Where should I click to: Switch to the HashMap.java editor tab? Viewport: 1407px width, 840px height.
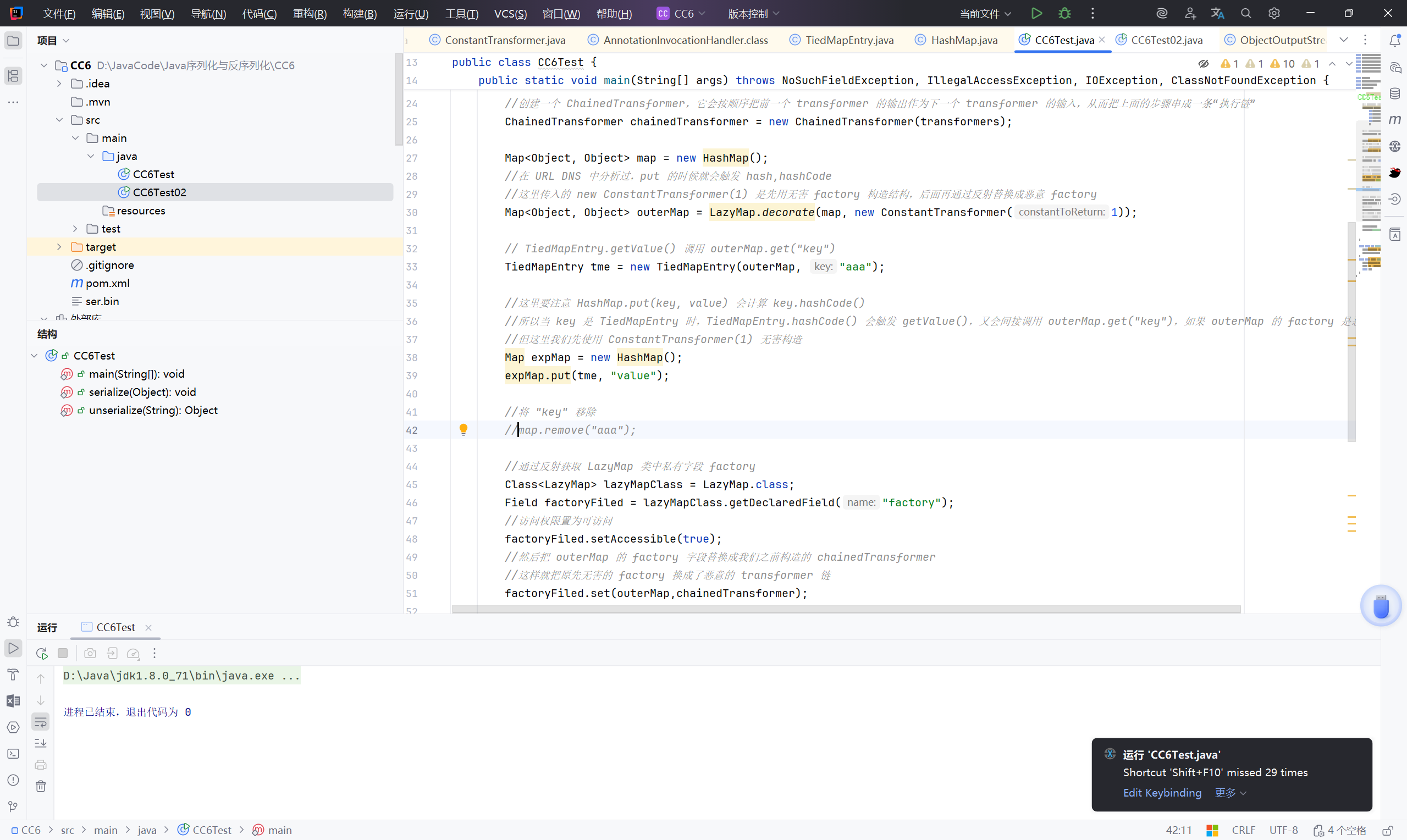click(x=964, y=40)
